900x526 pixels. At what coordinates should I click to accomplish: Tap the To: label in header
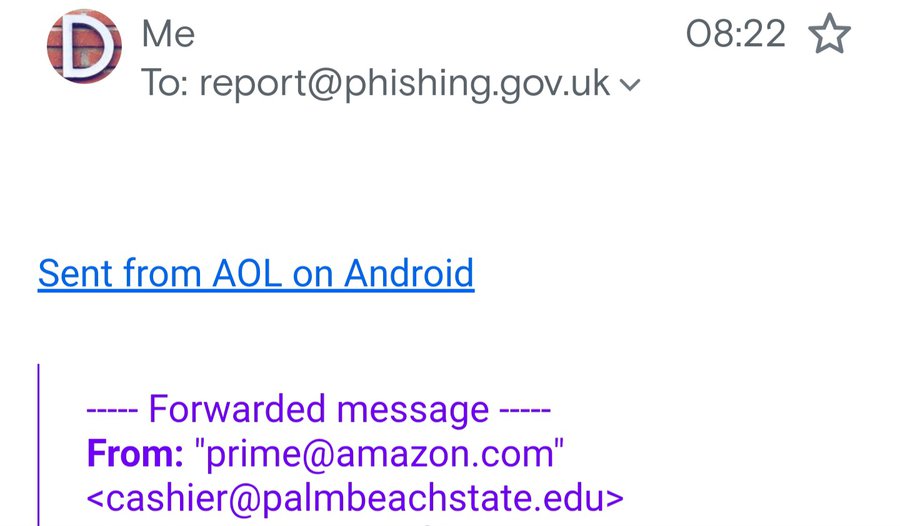tap(165, 83)
